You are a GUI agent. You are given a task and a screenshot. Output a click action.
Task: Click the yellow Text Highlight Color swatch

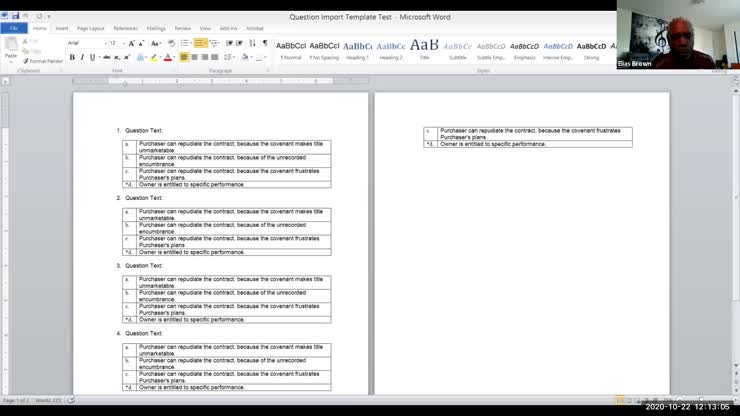[153, 58]
